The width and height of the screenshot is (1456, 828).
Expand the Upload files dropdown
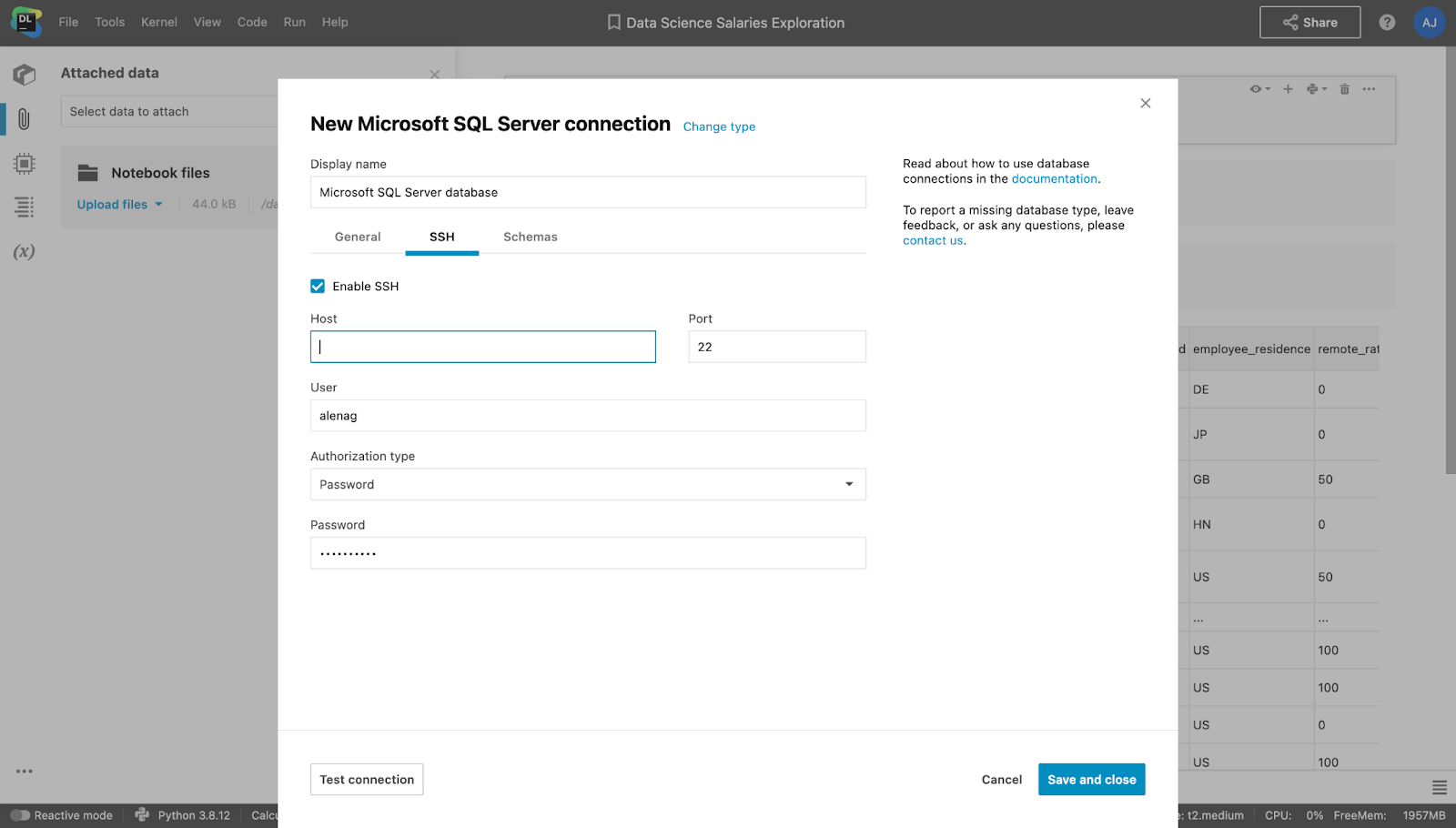coord(120,205)
